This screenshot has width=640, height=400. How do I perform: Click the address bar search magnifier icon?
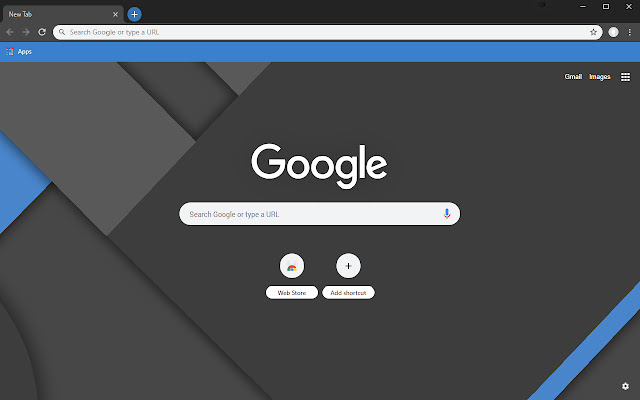[x=62, y=32]
